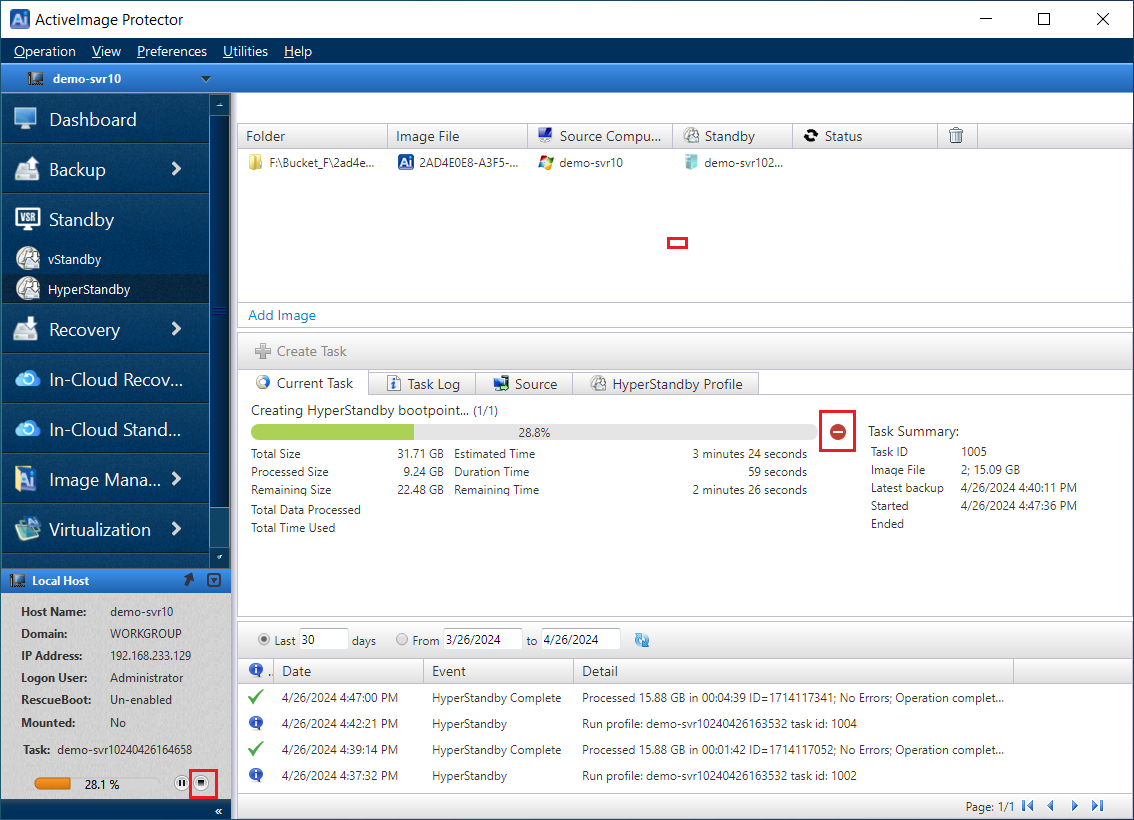Sort log by Date column
This screenshot has width=1134, height=820.
coord(349,671)
